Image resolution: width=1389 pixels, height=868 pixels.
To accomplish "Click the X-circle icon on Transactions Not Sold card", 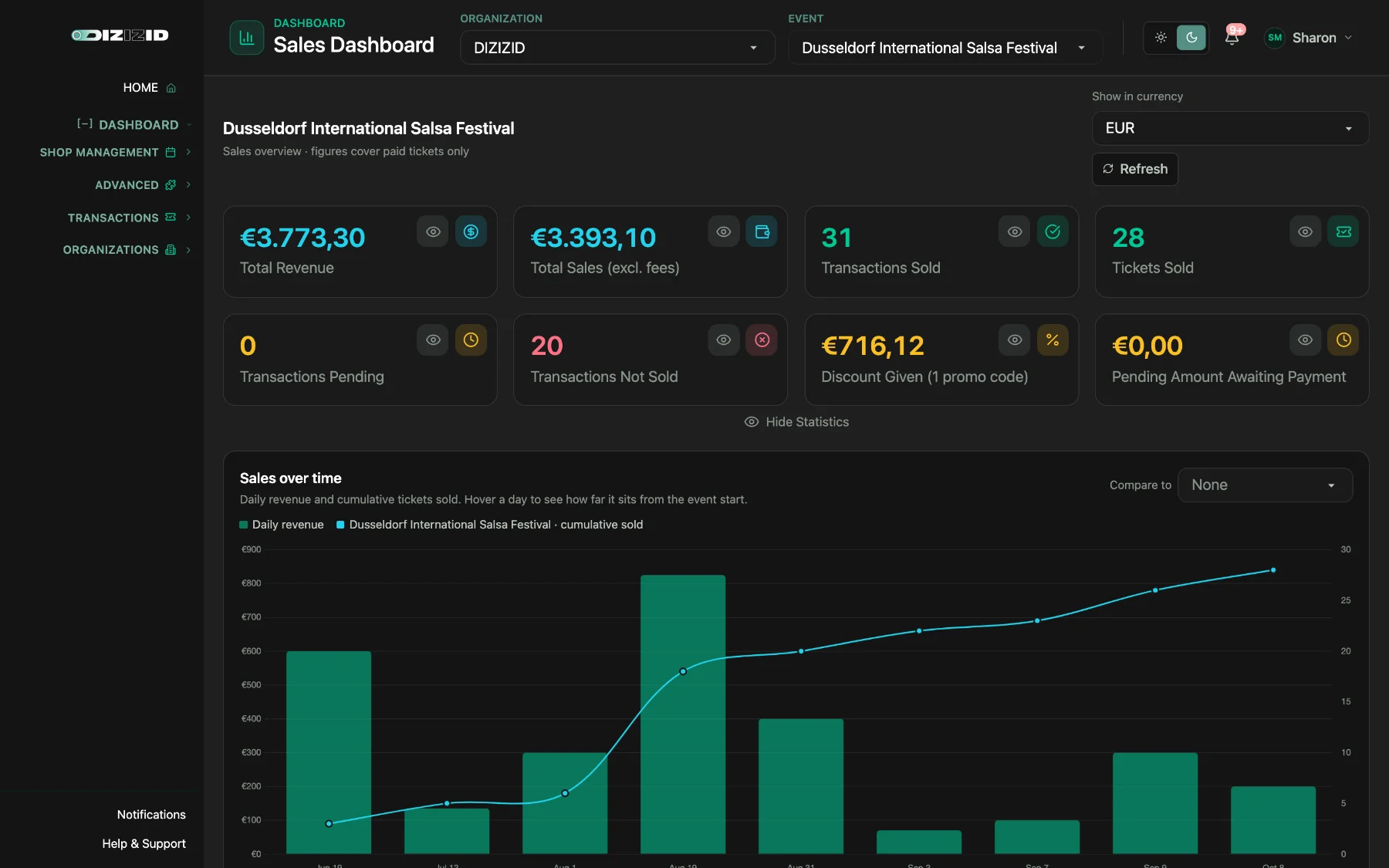I will [762, 340].
